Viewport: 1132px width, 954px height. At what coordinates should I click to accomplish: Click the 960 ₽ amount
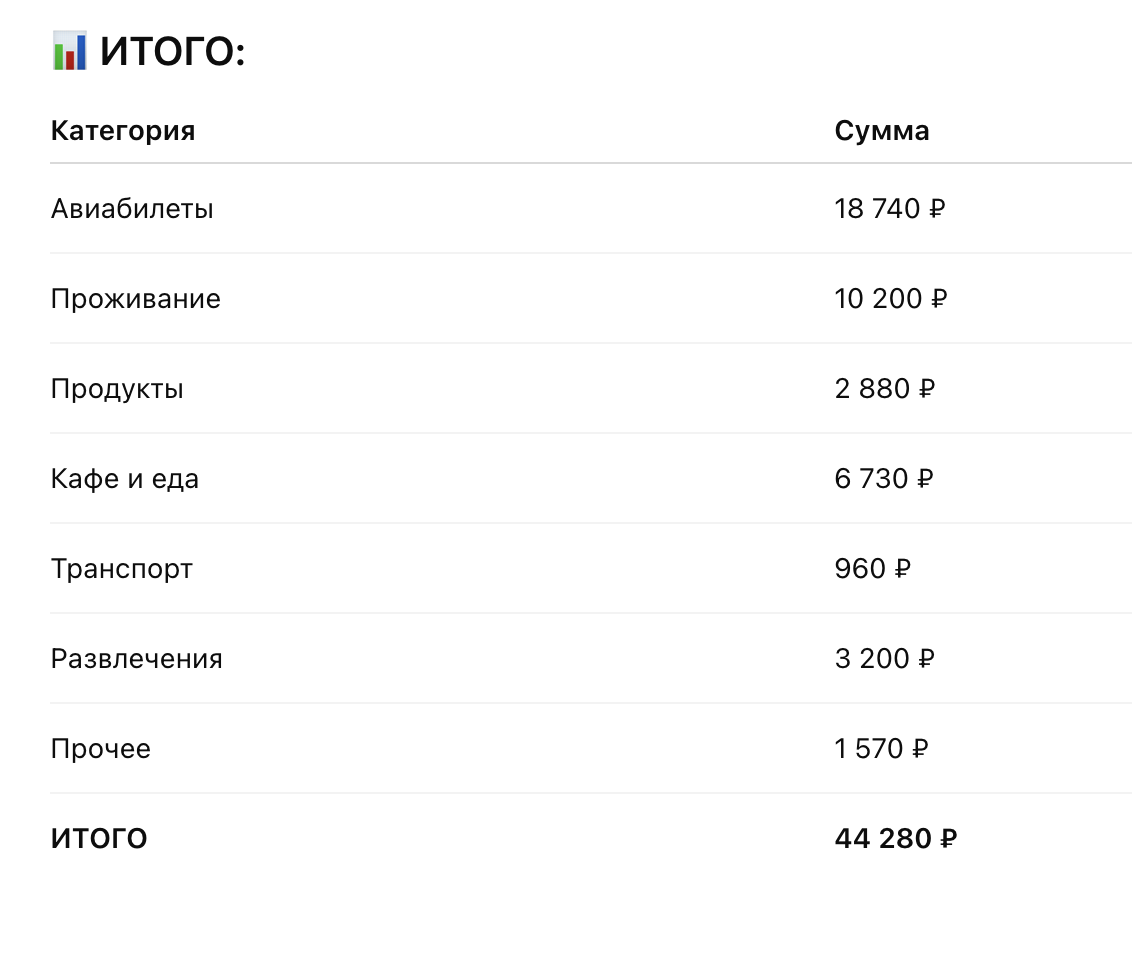tap(872, 569)
